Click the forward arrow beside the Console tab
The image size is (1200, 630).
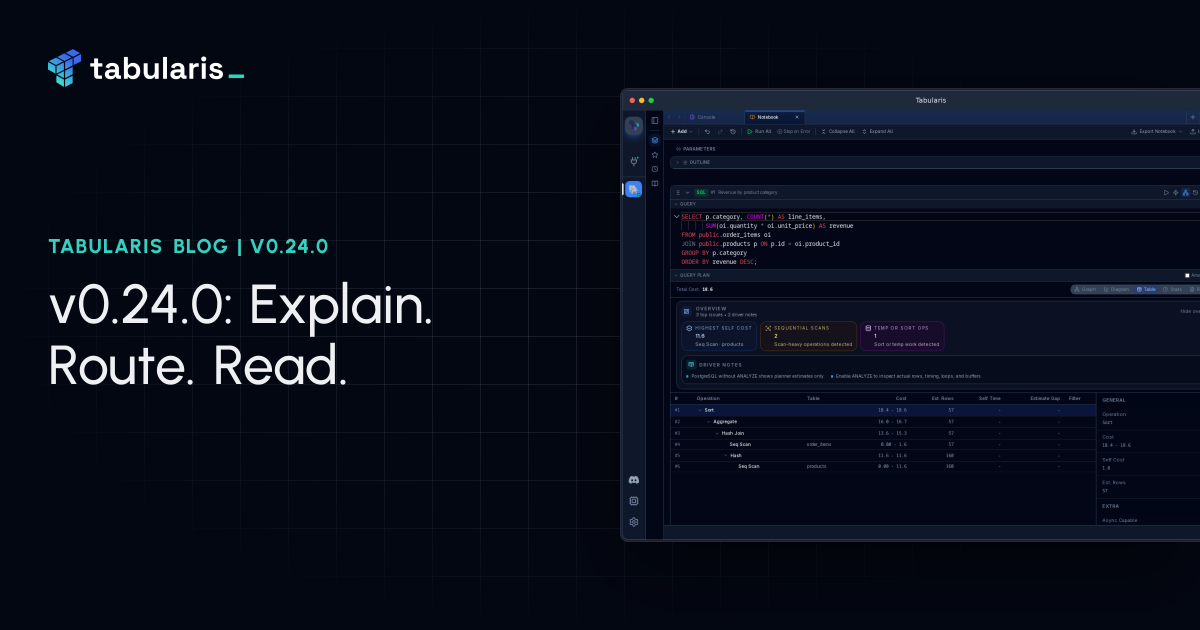[x=679, y=117]
